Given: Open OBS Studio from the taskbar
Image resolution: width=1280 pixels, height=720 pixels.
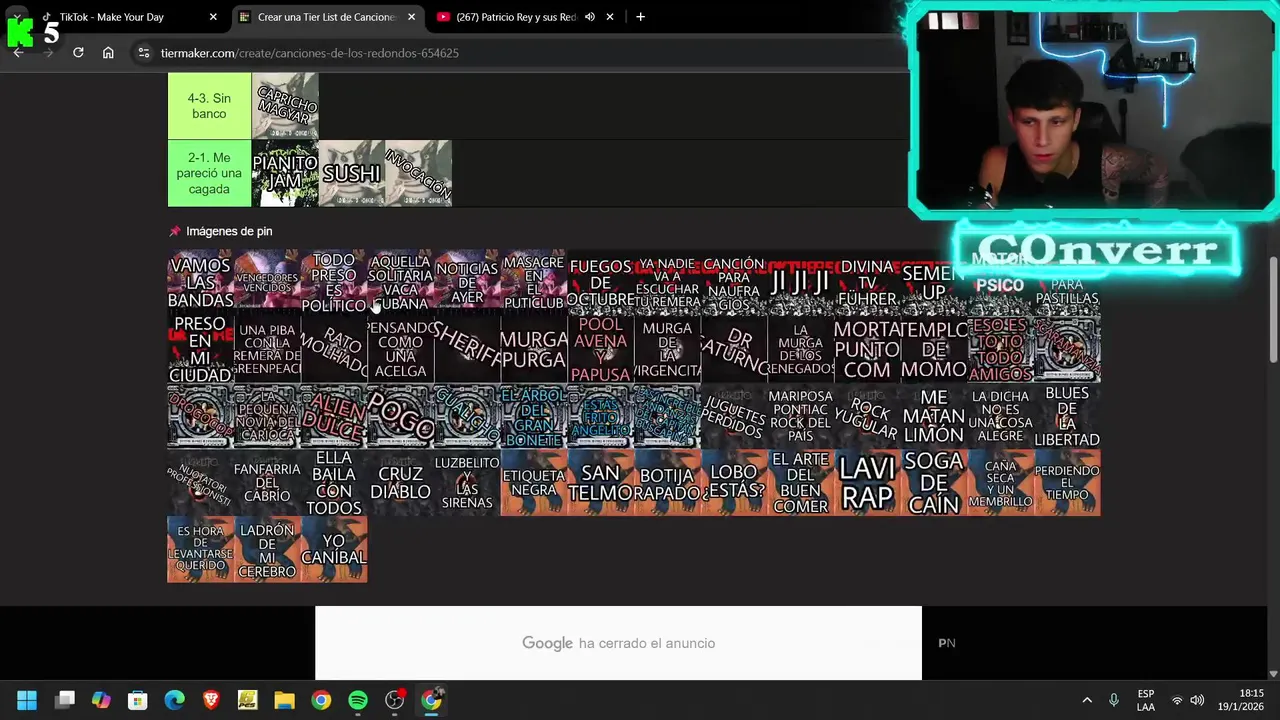Looking at the screenshot, I should (x=395, y=700).
